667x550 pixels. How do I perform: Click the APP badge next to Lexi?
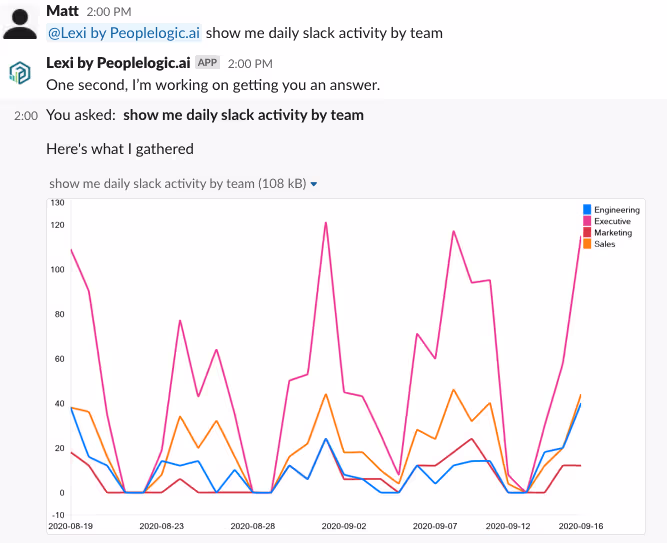[208, 63]
